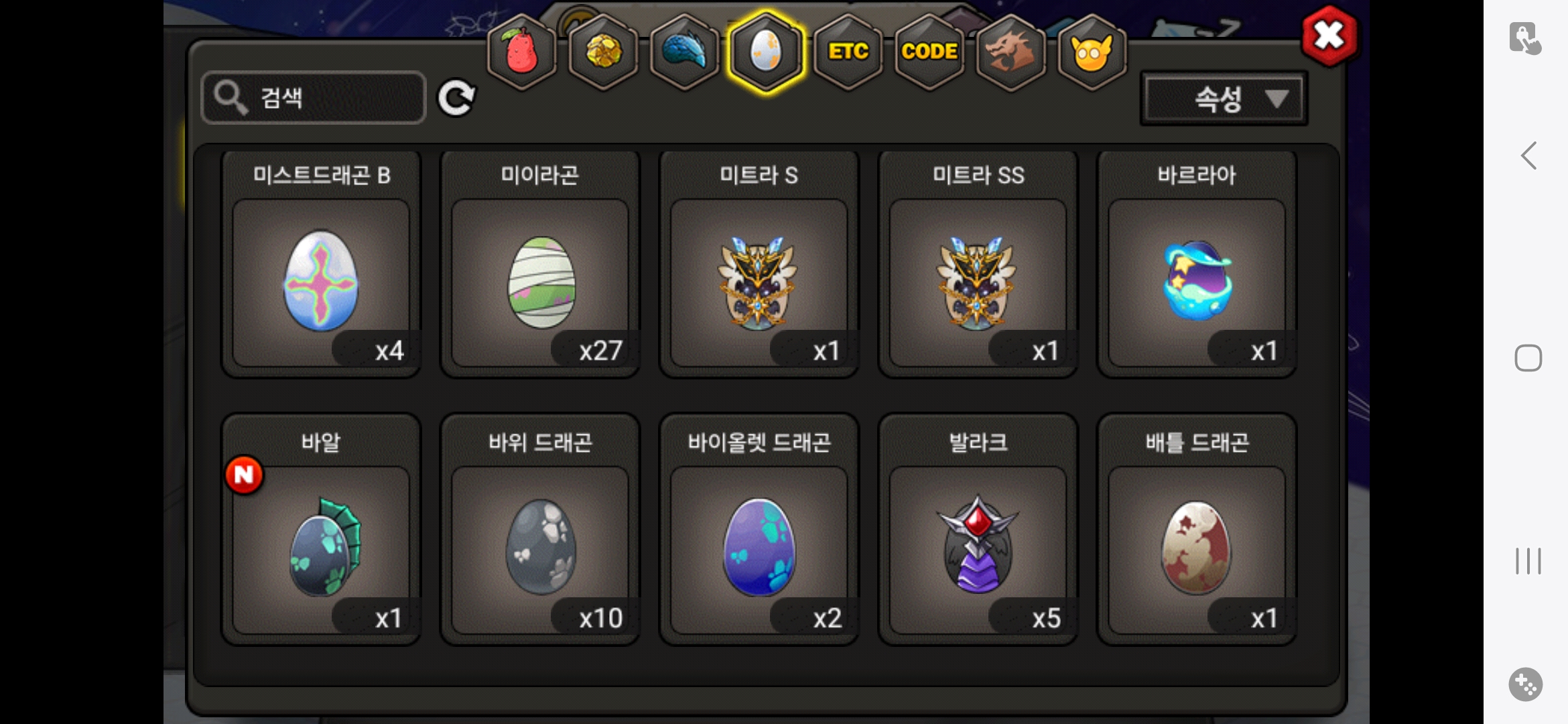
Task: Select the 발라크 egg card
Action: click(978, 530)
